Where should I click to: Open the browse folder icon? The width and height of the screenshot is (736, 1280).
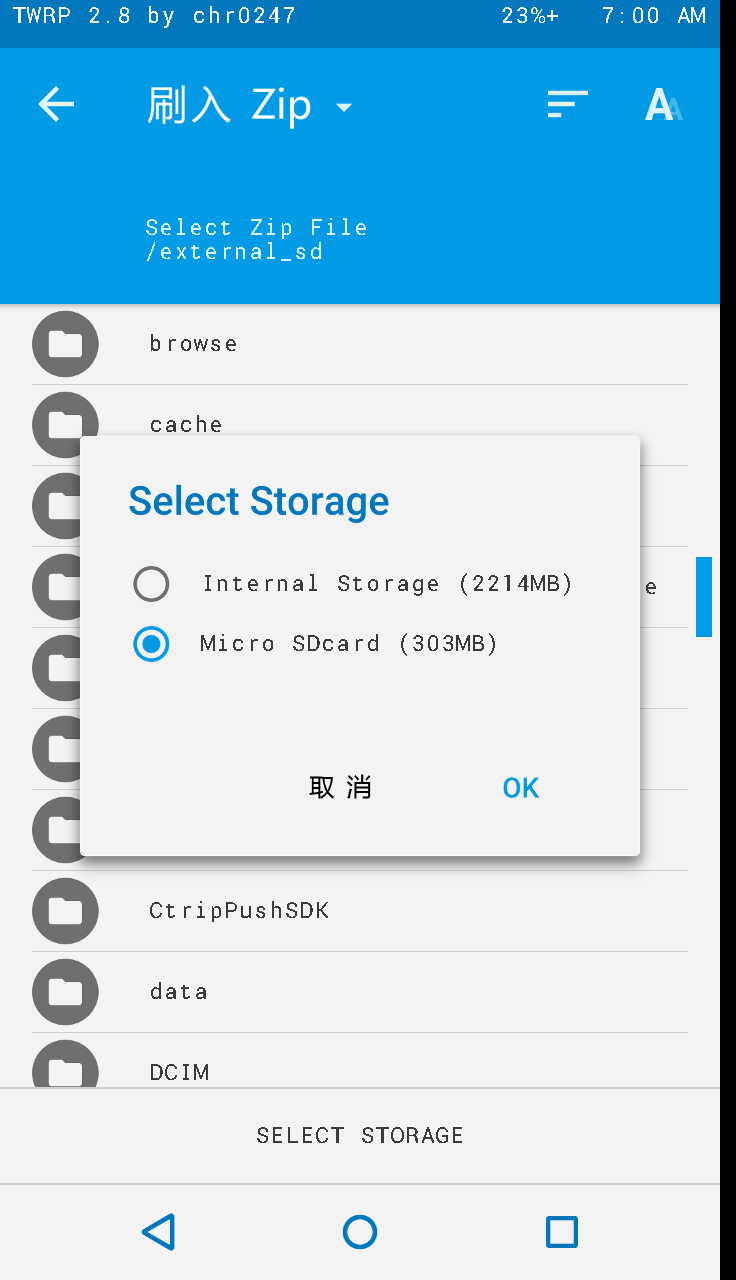point(65,344)
